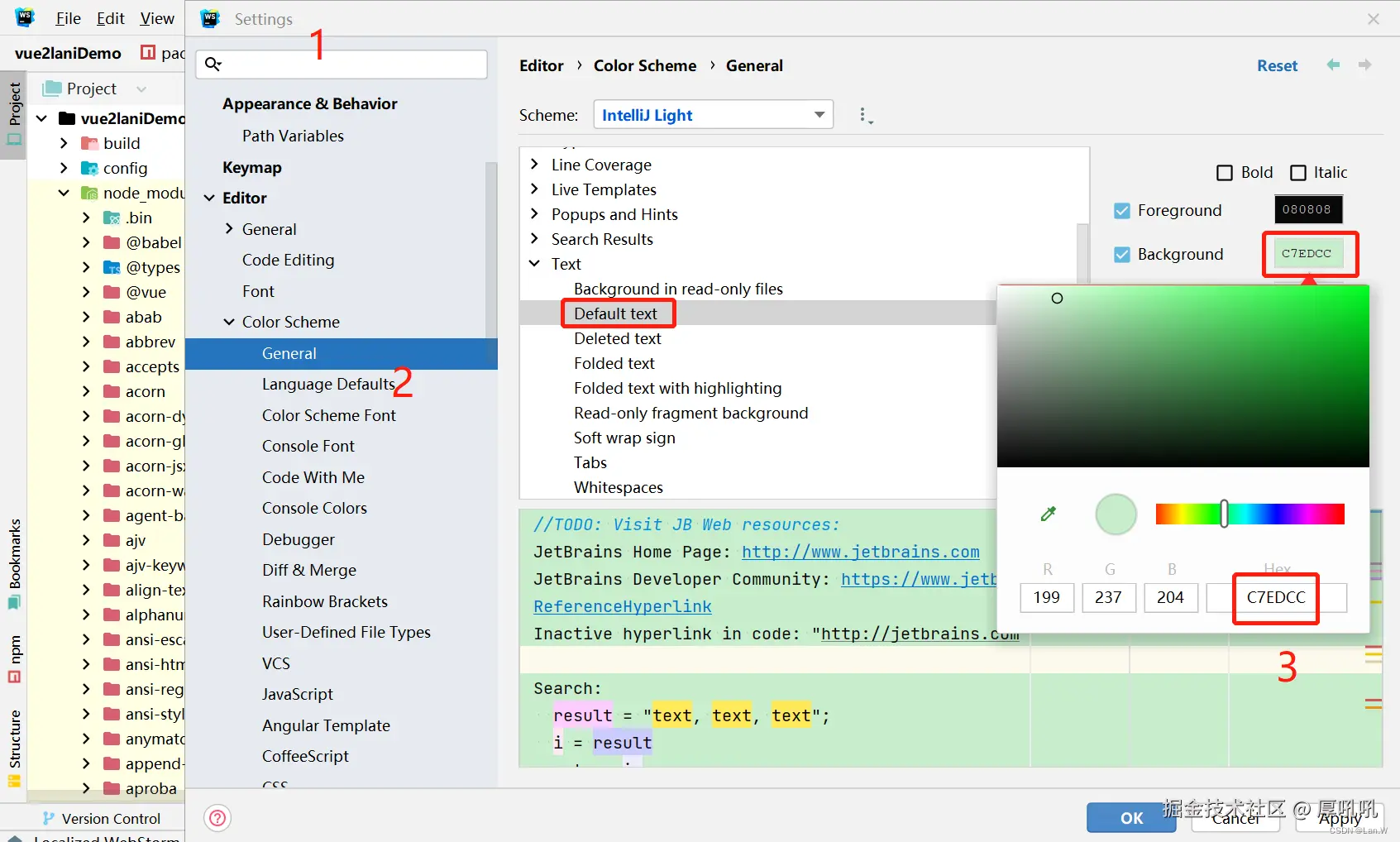Navigate forward with the right arrow icon
1400x842 pixels.
[x=1364, y=65]
